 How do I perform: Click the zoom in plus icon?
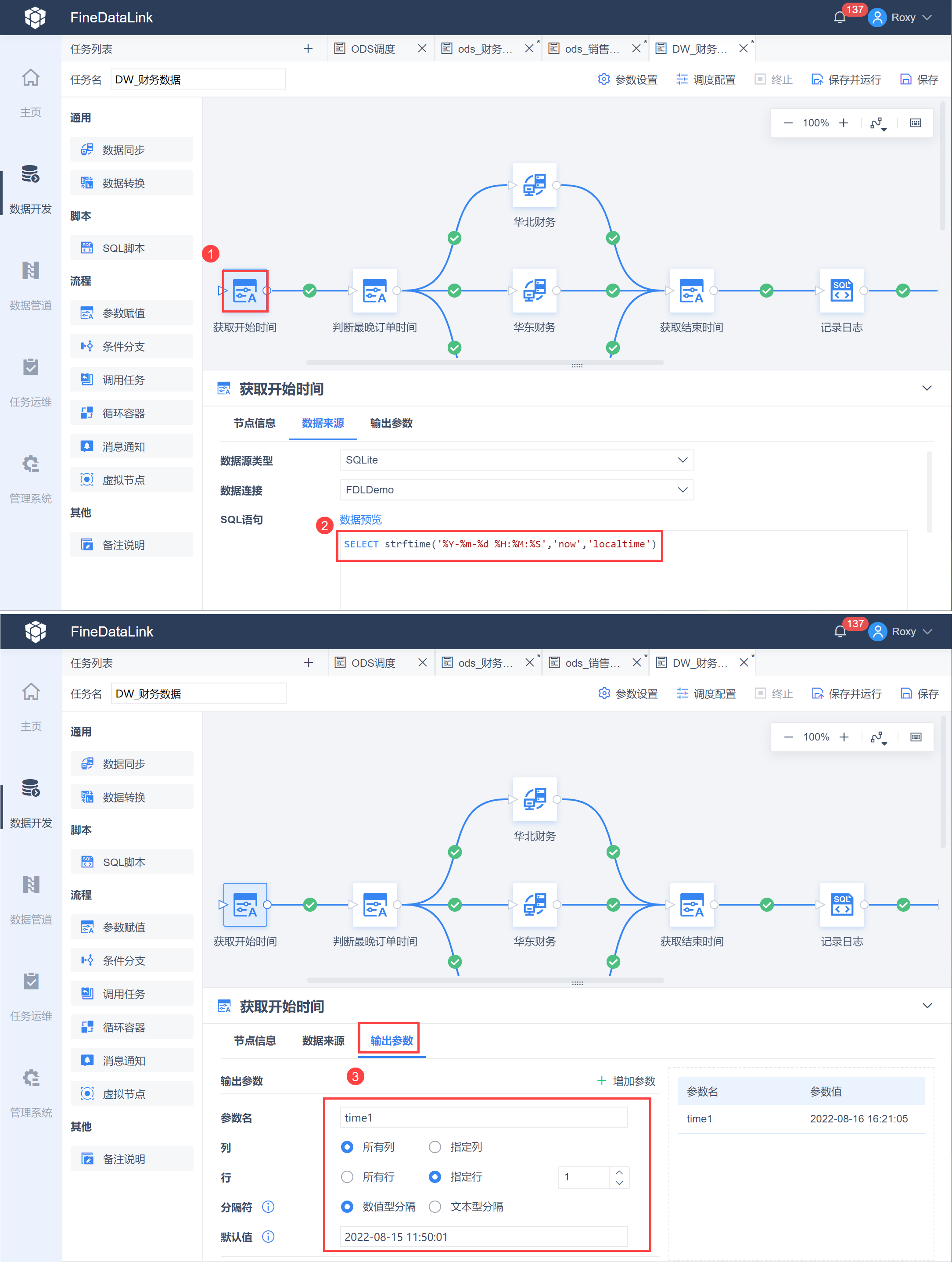[x=844, y=122]
